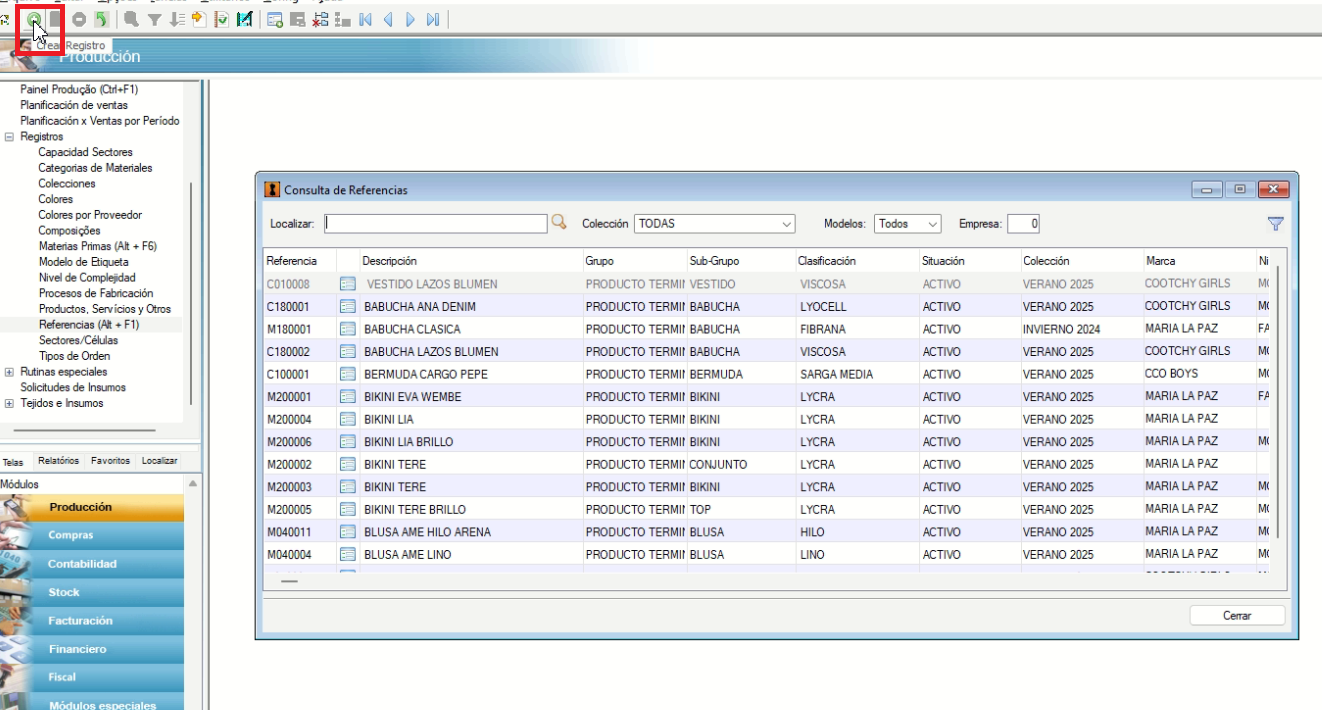
Task: Collapse the Registros tree node
Action: pyautogui.click(x=10, y=137)
